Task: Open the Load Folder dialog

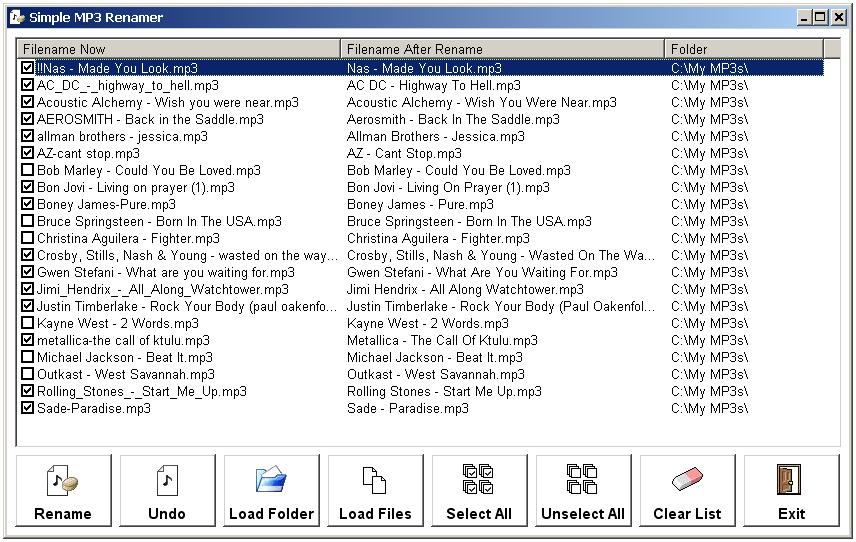Action: (x=271, y=491)
